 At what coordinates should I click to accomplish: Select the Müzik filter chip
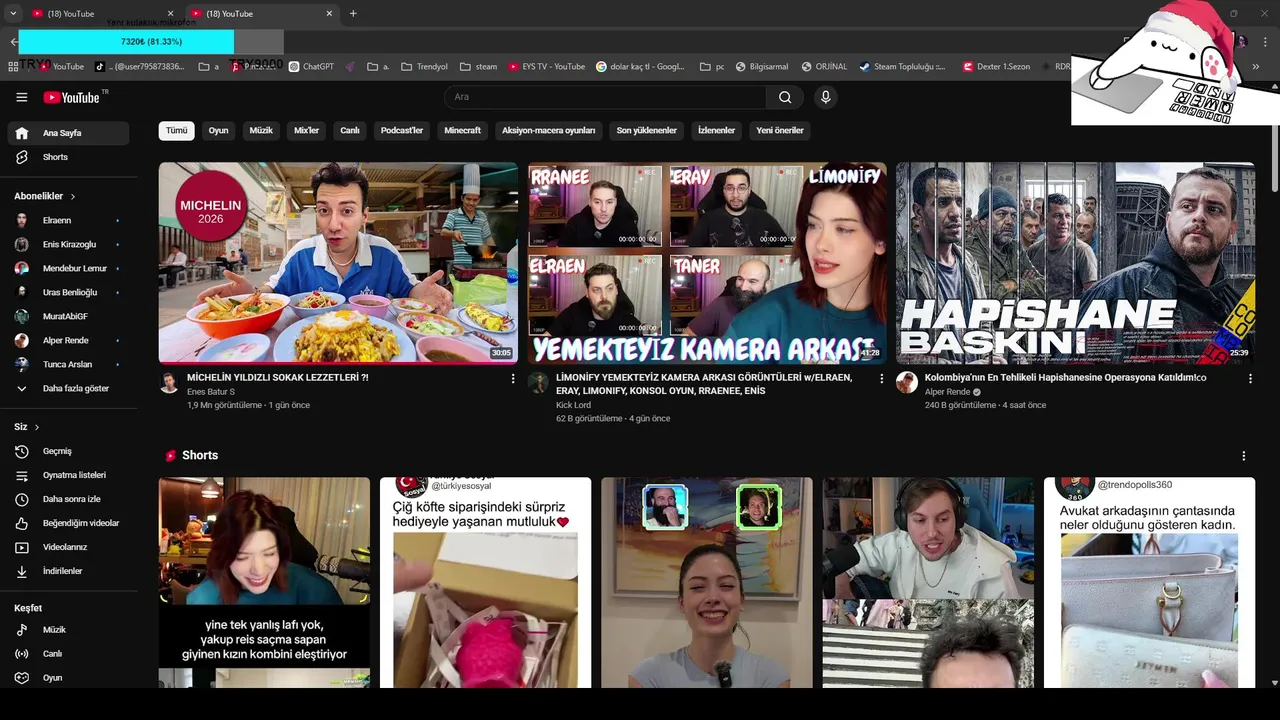pyautogui.click(x=261, y=130)
